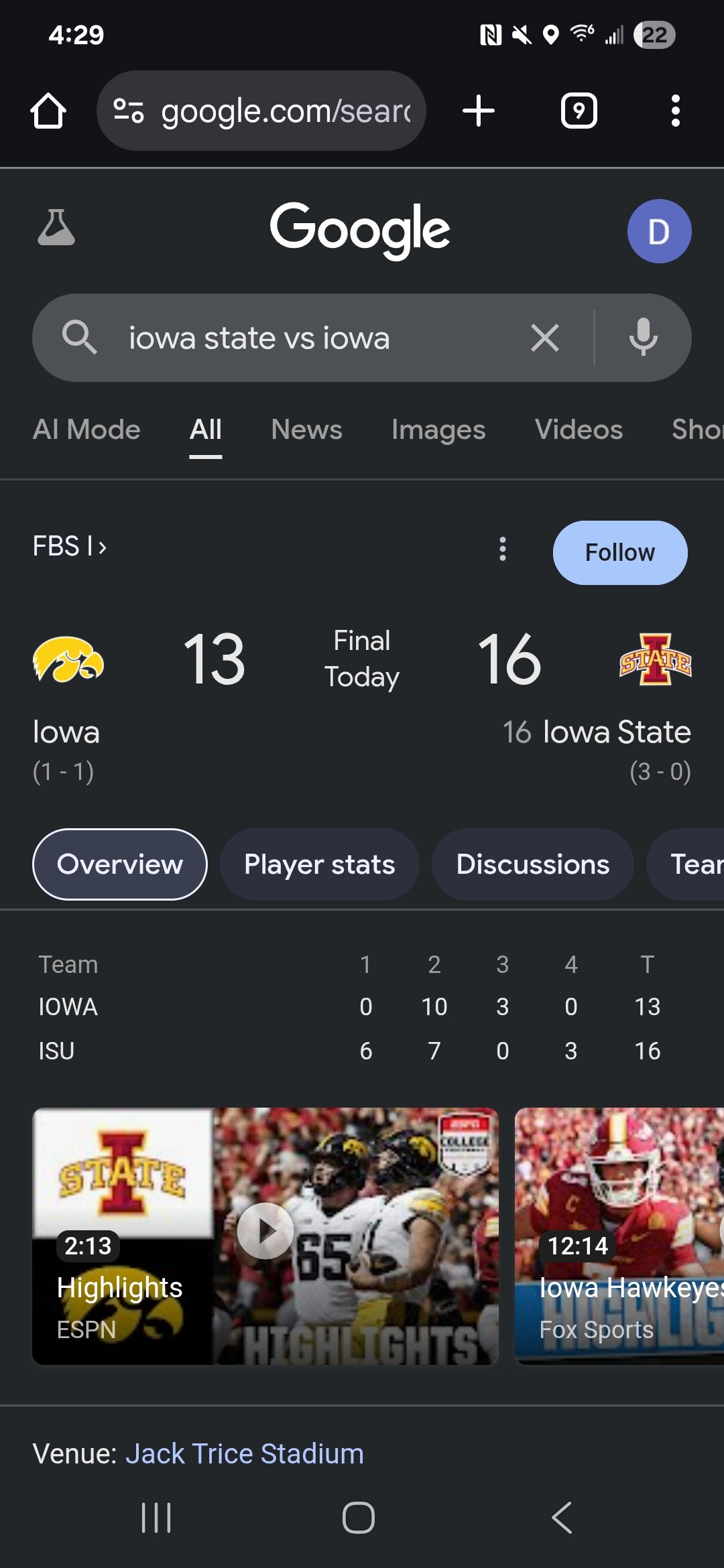The height and width of the screenshot is (1568, 724).
Task: Clear the search query text
Action: [544, 338]
